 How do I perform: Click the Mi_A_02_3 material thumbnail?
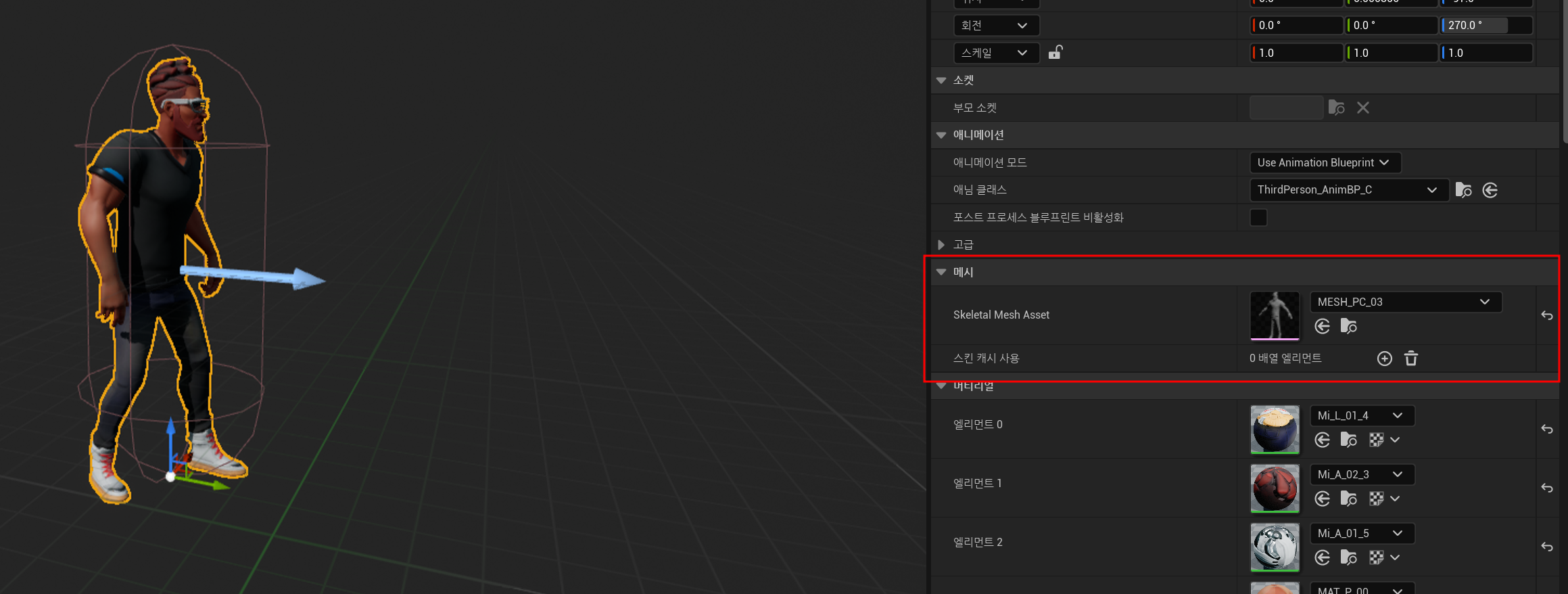point(1275,488)
